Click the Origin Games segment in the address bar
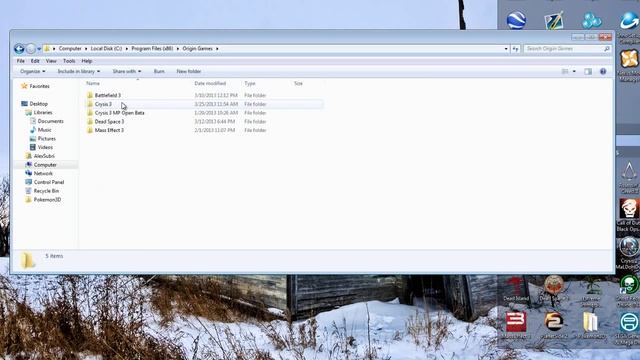Viewport: 640px width, 360px height. point(198,49)
